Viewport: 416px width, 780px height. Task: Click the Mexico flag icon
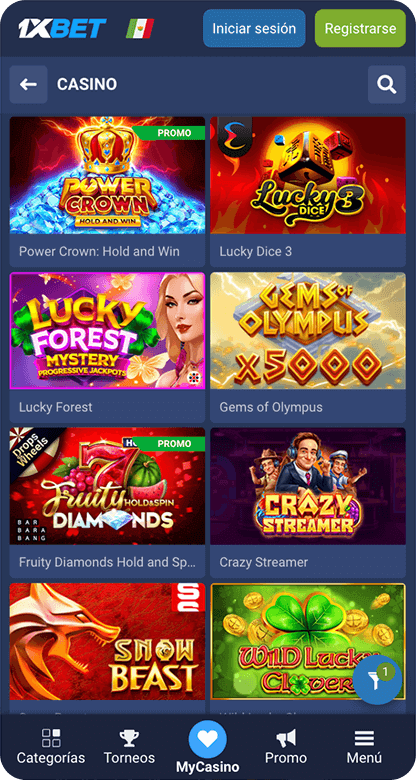point(140,28)
